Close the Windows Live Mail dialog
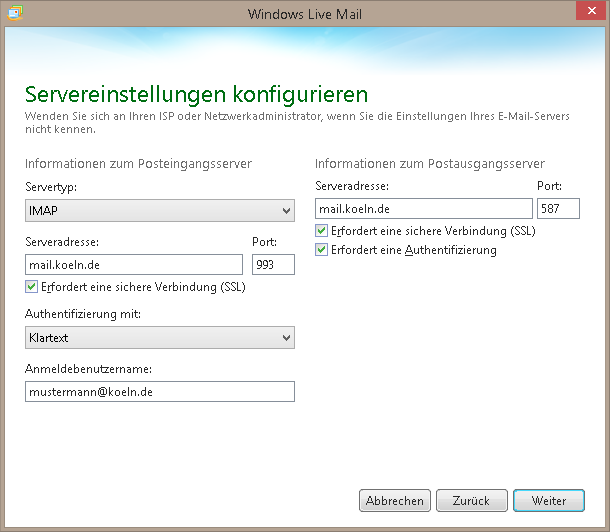The height and width of the screenshot is (532, 610). [592, 10]
